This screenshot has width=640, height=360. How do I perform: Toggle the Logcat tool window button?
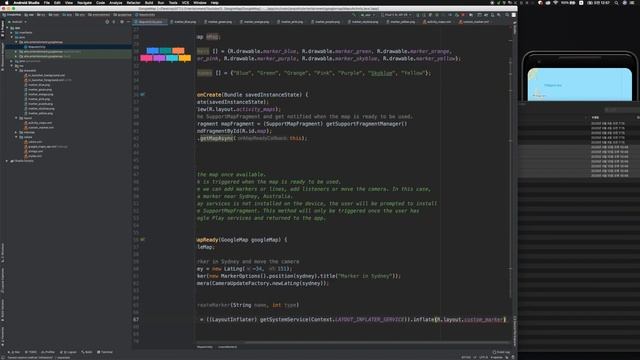click(69, 352)
